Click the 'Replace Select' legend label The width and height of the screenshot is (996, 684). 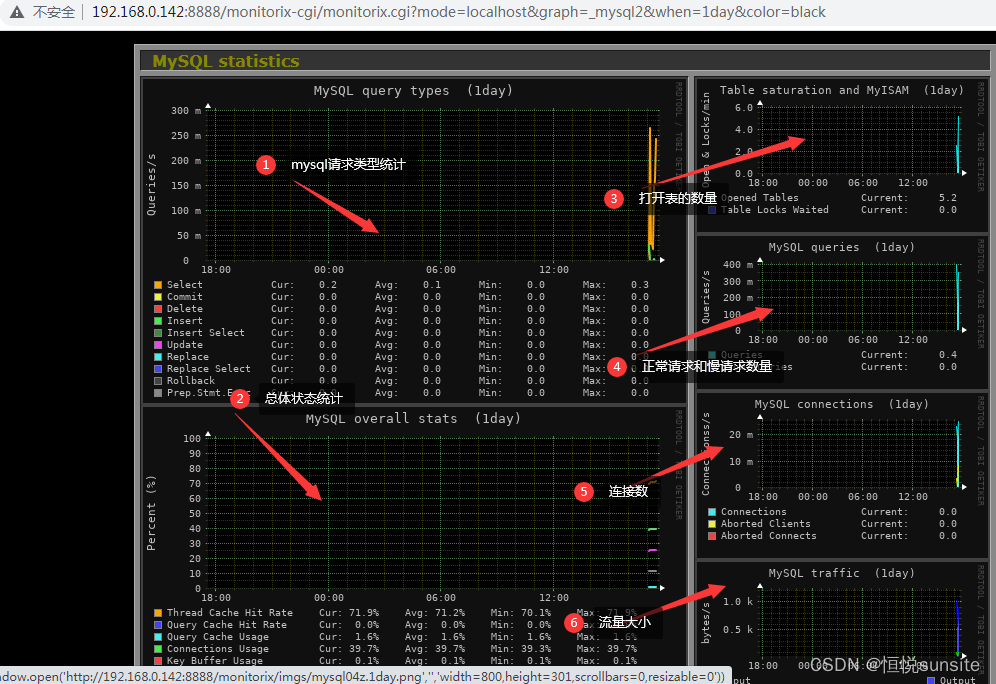pyautogui.click(x=208, y=369)
